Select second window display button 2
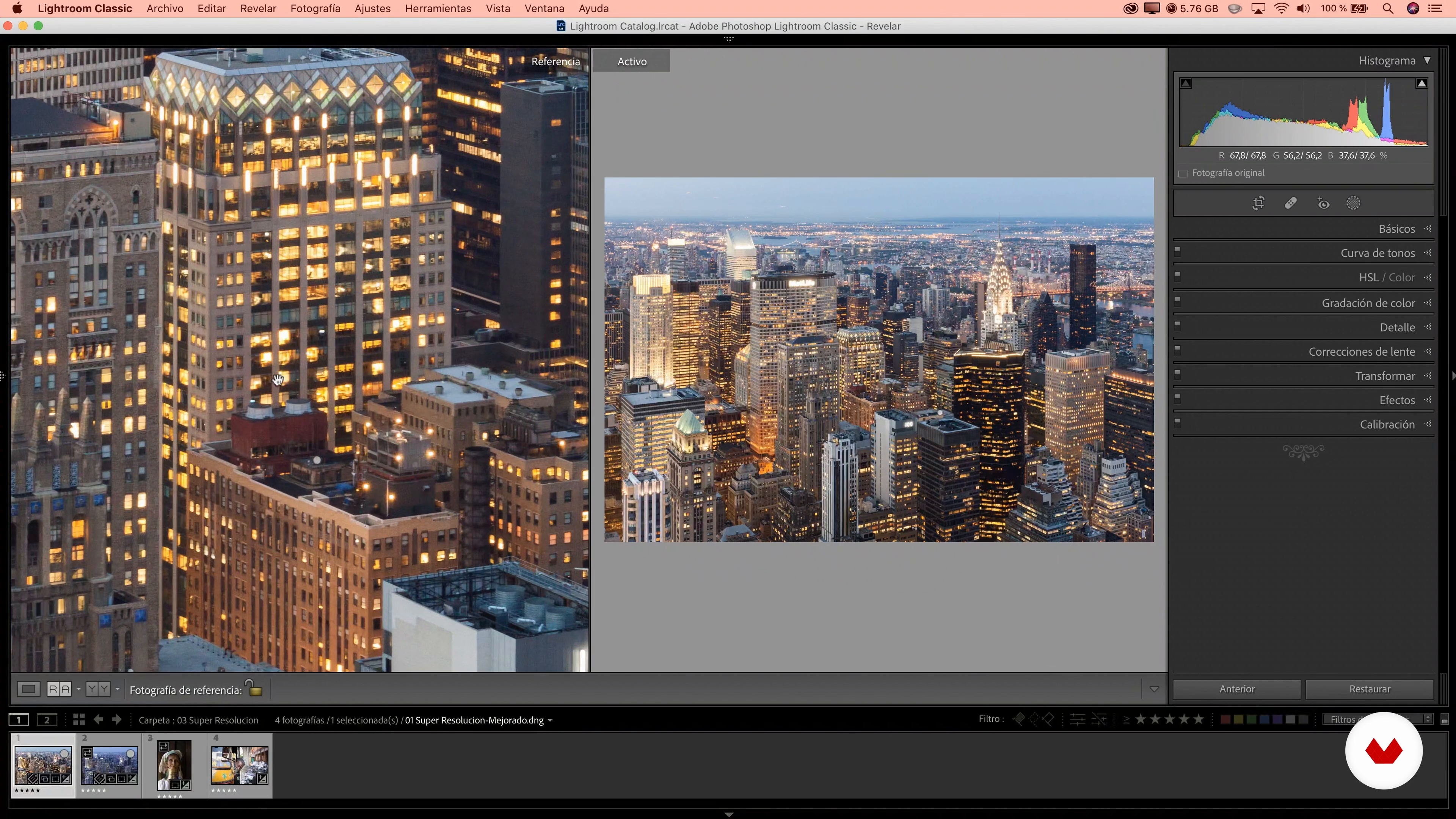1456x819 pixels. (47, 720)
